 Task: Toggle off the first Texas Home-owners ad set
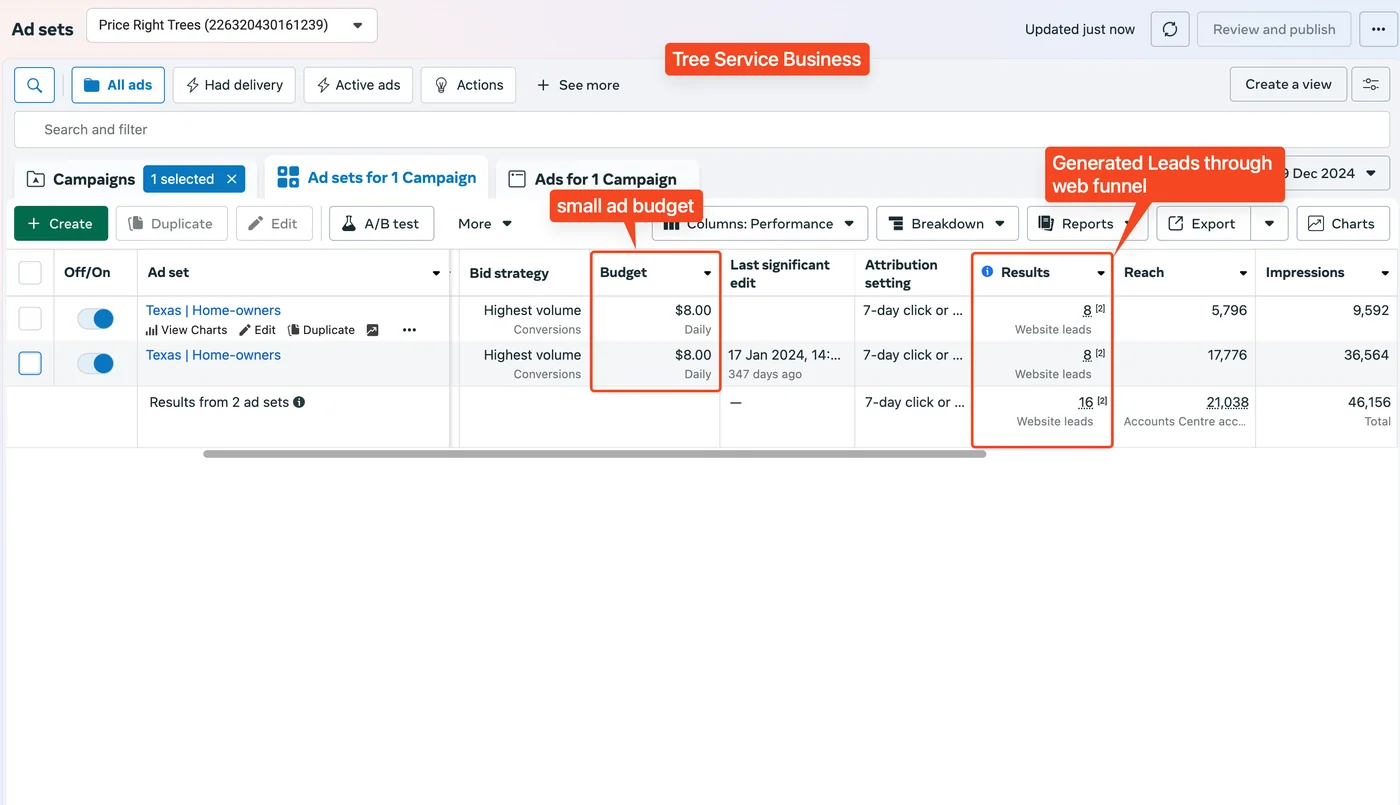point(96,319)
